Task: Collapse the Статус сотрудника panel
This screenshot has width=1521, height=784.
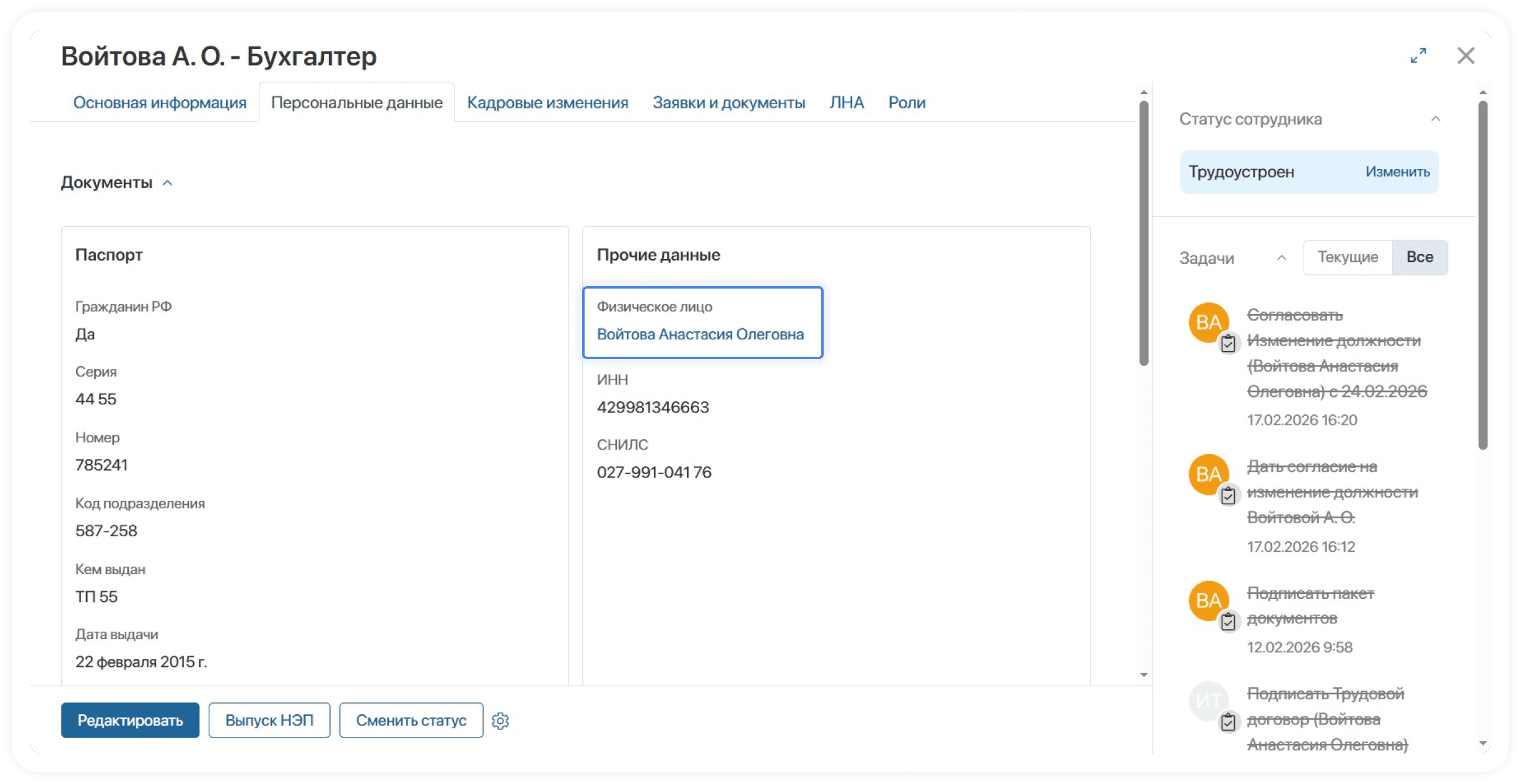Action: pos(1436,119)
